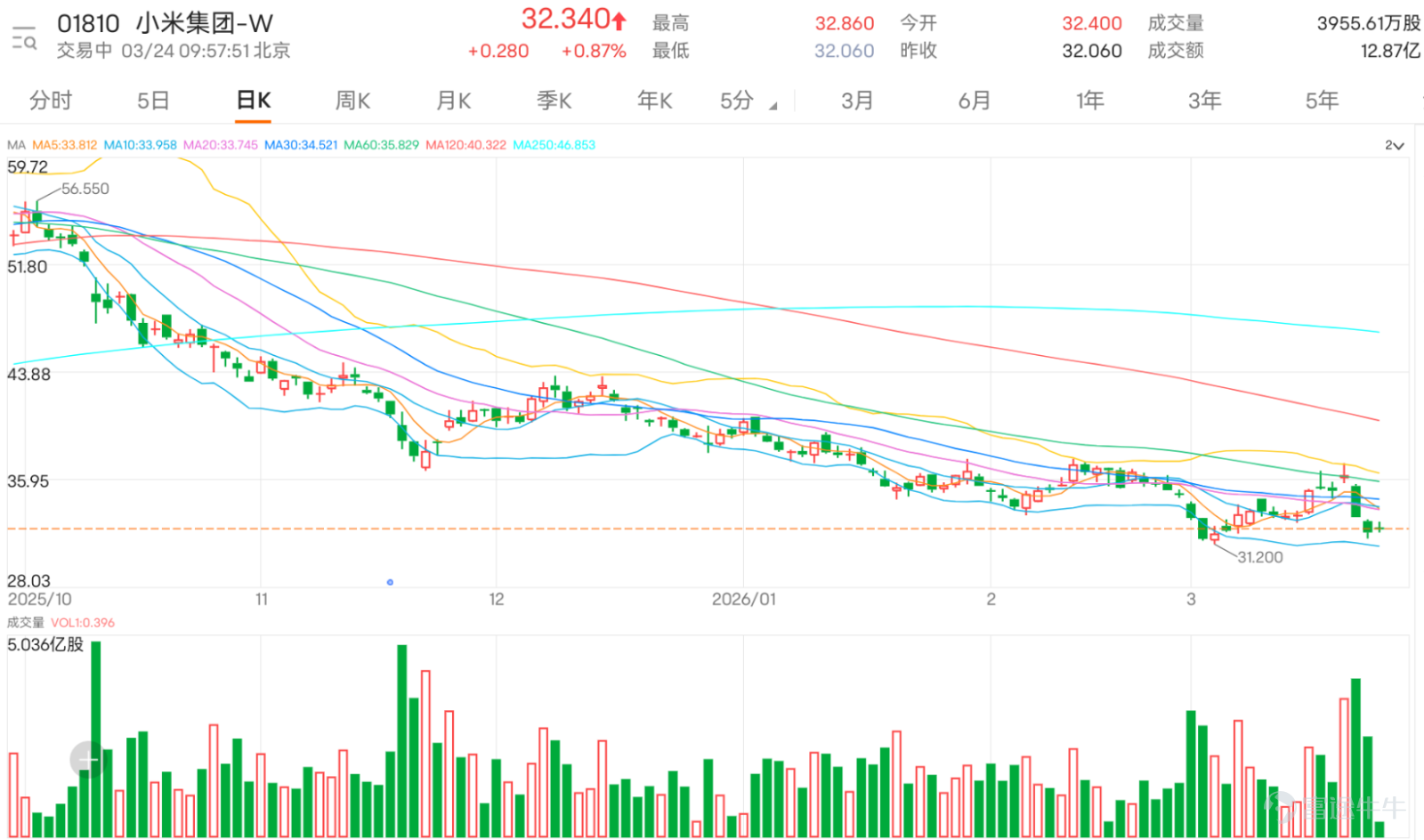Open the 周K weekly chart tab

[352, 101]
